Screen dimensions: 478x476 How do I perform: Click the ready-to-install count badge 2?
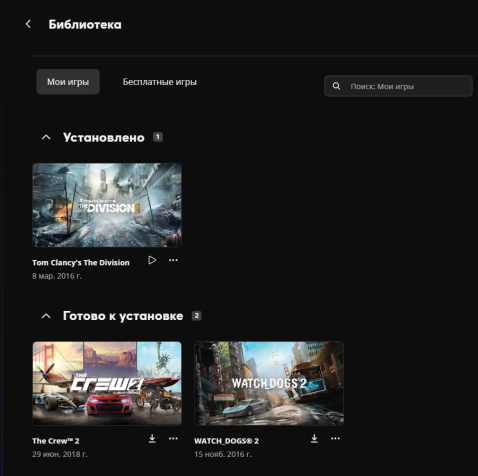196,315
